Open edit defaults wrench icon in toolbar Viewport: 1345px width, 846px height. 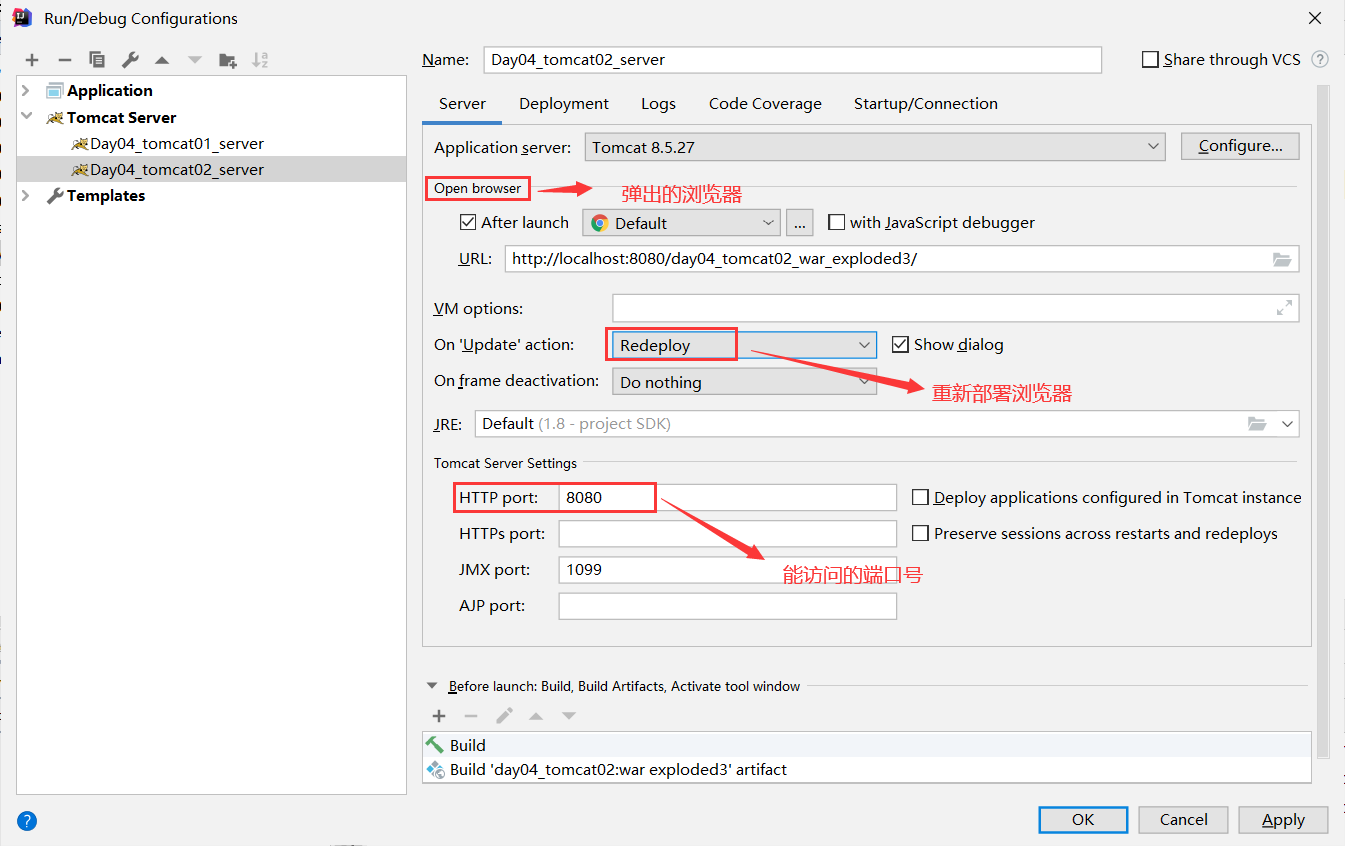pyautogui.click(x=130, y=60)
